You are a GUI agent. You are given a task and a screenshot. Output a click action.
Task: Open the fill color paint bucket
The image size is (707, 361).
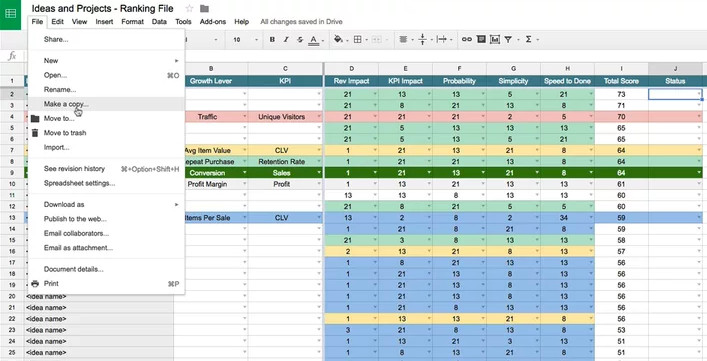pyautogui.click(x=338, y=40)
